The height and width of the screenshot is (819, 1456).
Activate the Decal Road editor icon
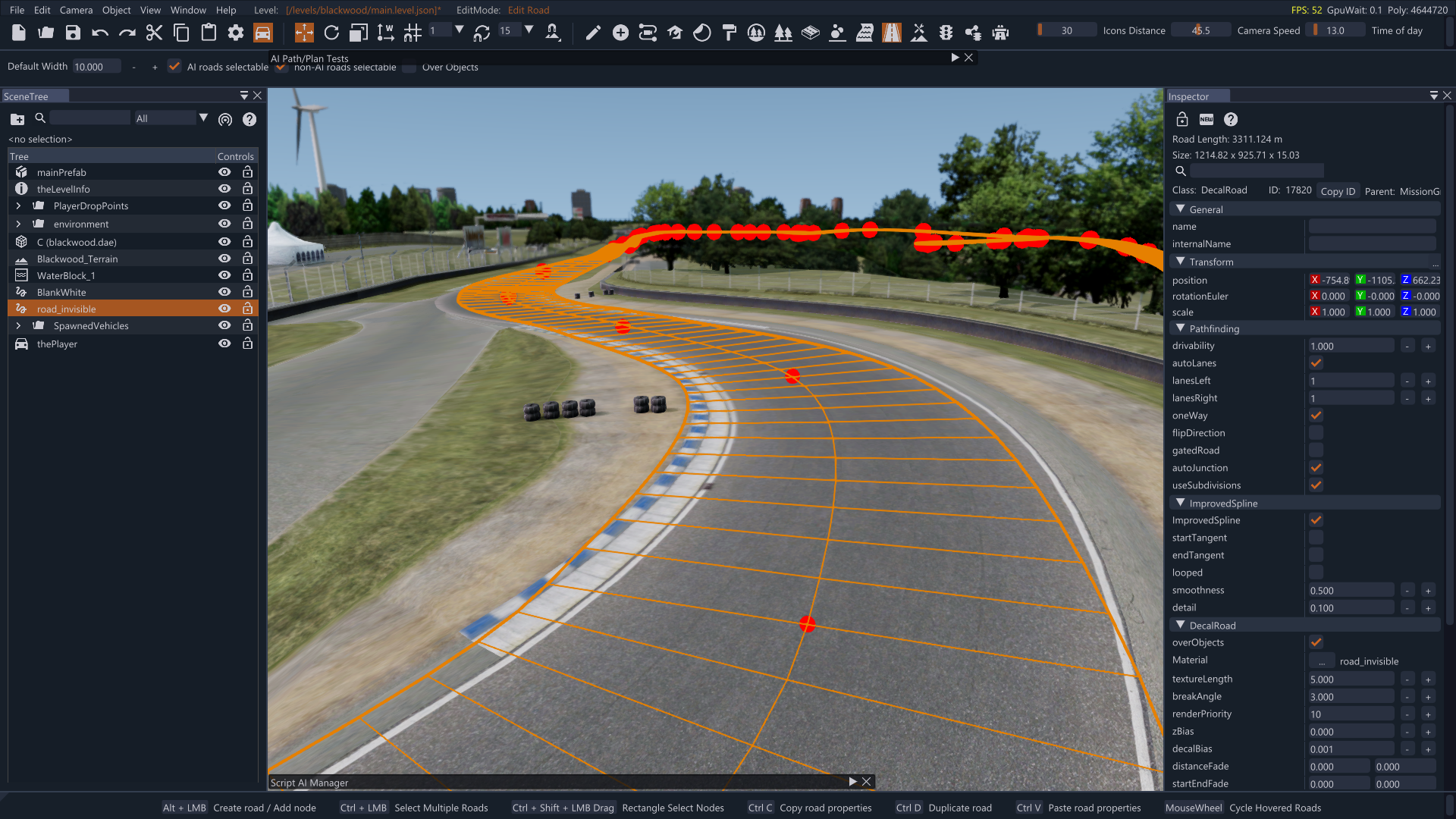(892, 32)
